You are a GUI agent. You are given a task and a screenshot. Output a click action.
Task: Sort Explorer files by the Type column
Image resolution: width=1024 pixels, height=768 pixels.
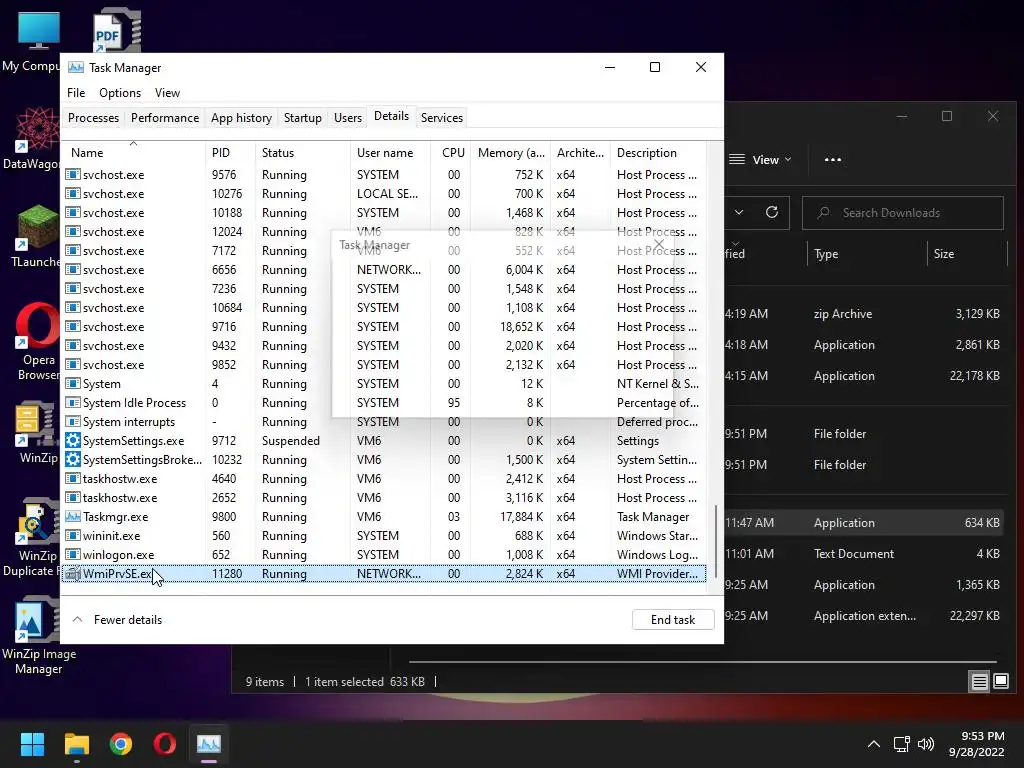866,254
